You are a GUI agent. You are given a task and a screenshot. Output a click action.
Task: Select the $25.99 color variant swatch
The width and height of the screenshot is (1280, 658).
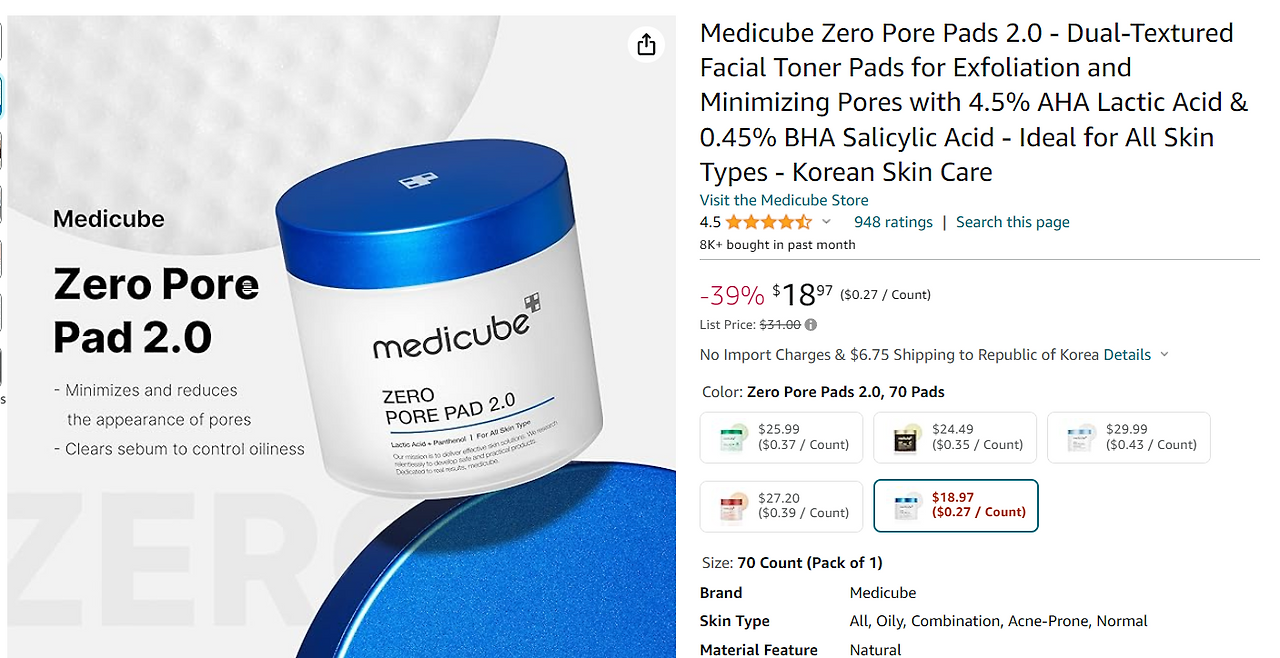tap(781, 437)
